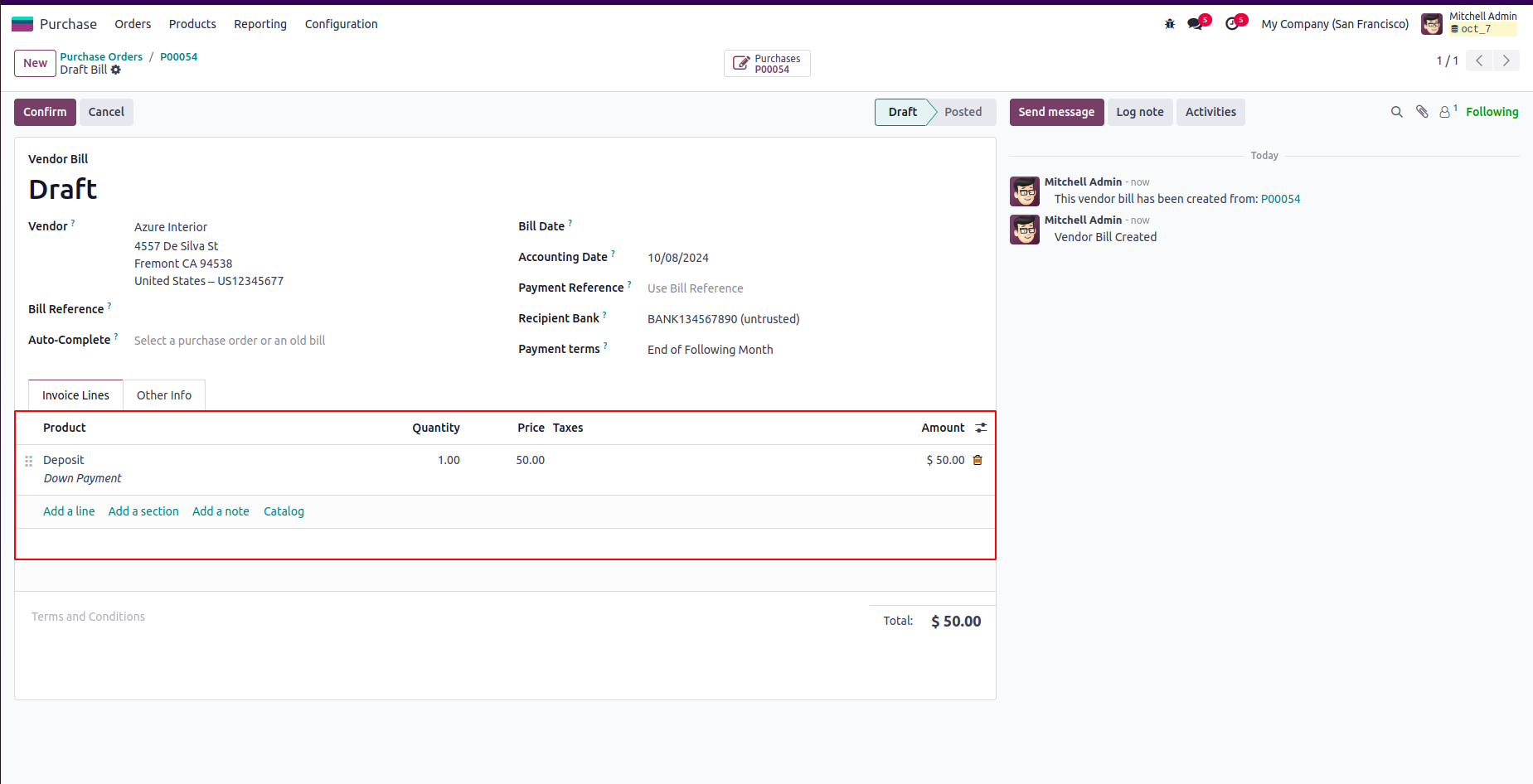This screenshot has height=784, width=1533.
Task: Open the Auto-Complete selection field
Action: pos(230,341)
